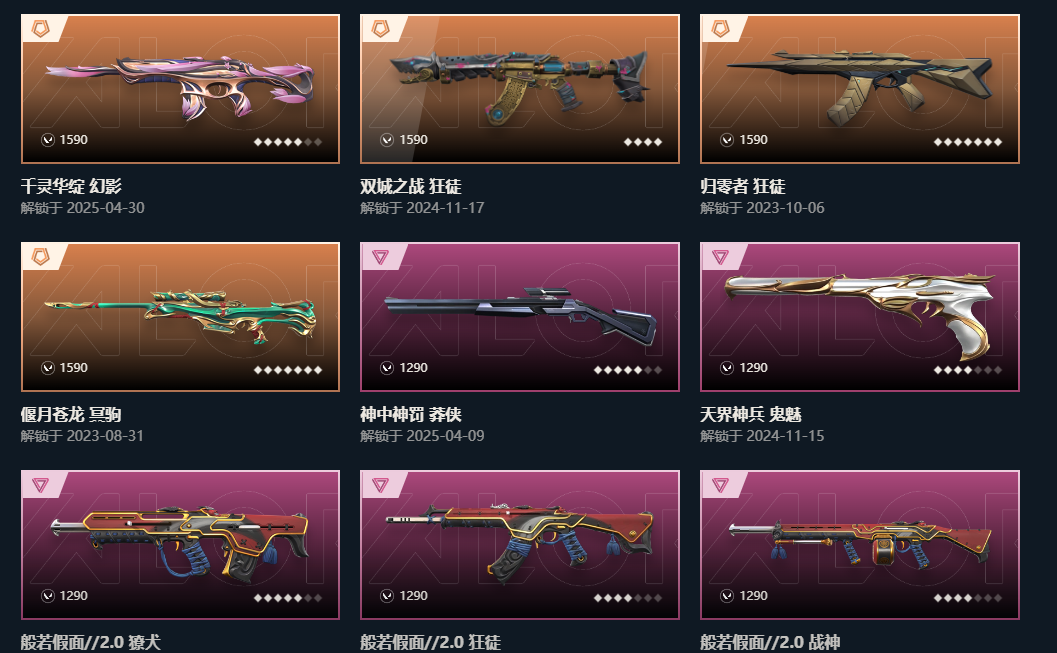Click tier badge on 归零者 狂徒 card
The height and width of the screenshot is (653, 1057).
coord(721,29)
